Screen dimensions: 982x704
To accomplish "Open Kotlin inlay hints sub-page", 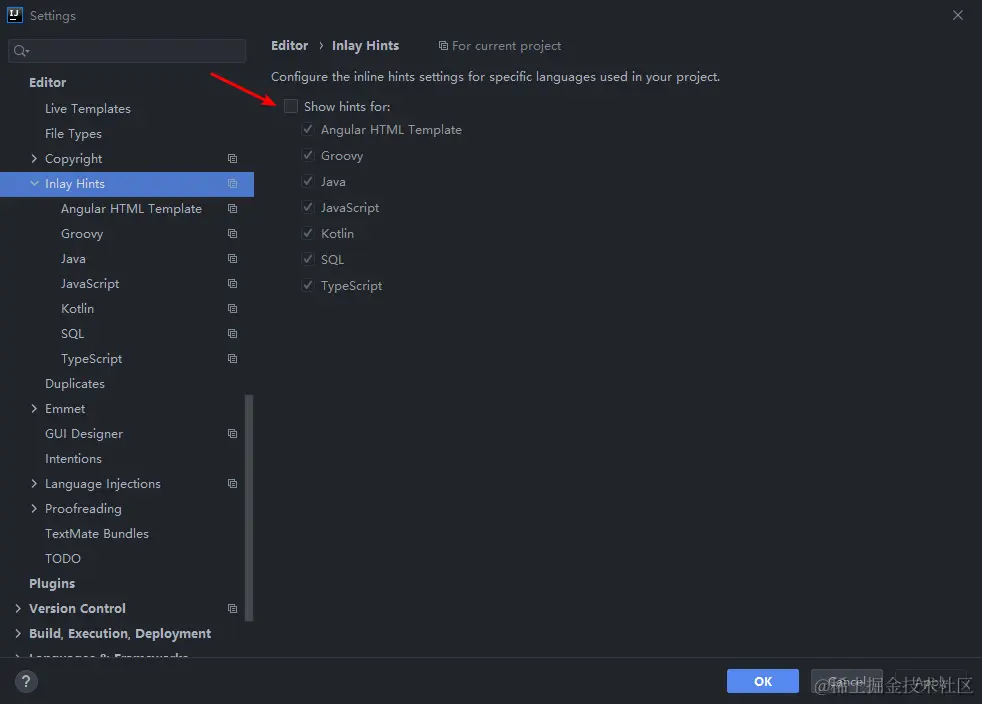I will tap(78, 309).
